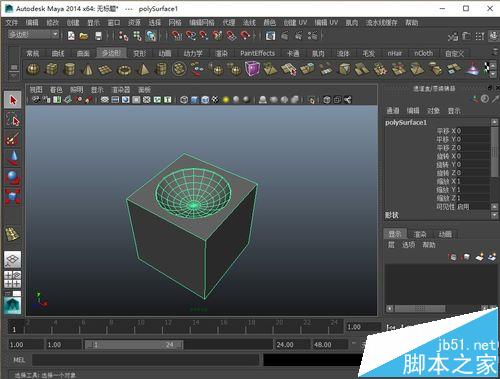This screenshot has width=500, height=379.
Task: Open the viewport 着色 menu
Action: [56, 90]
